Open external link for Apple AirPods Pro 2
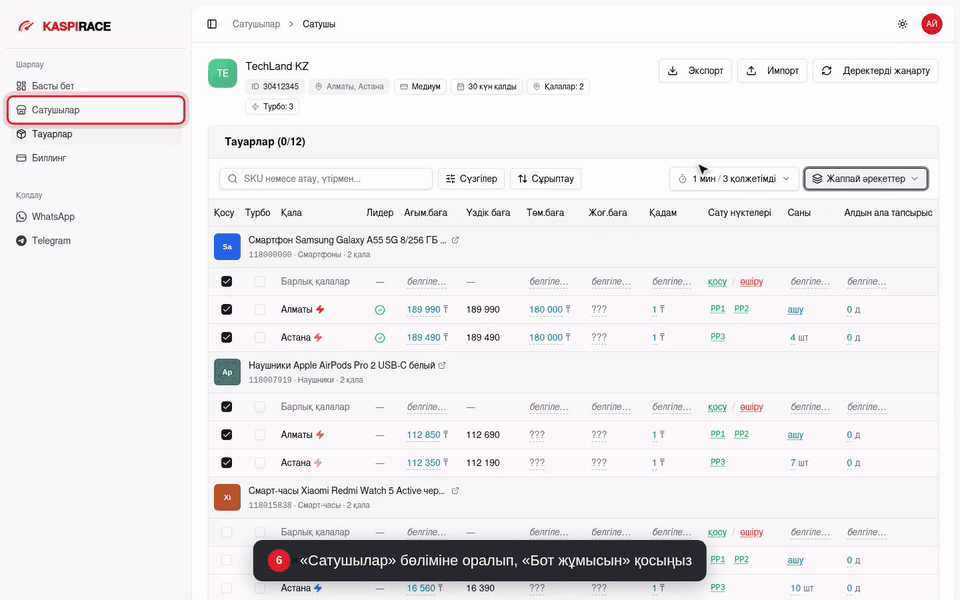Viewport: 960px width, 600px height. click(442, 366)
